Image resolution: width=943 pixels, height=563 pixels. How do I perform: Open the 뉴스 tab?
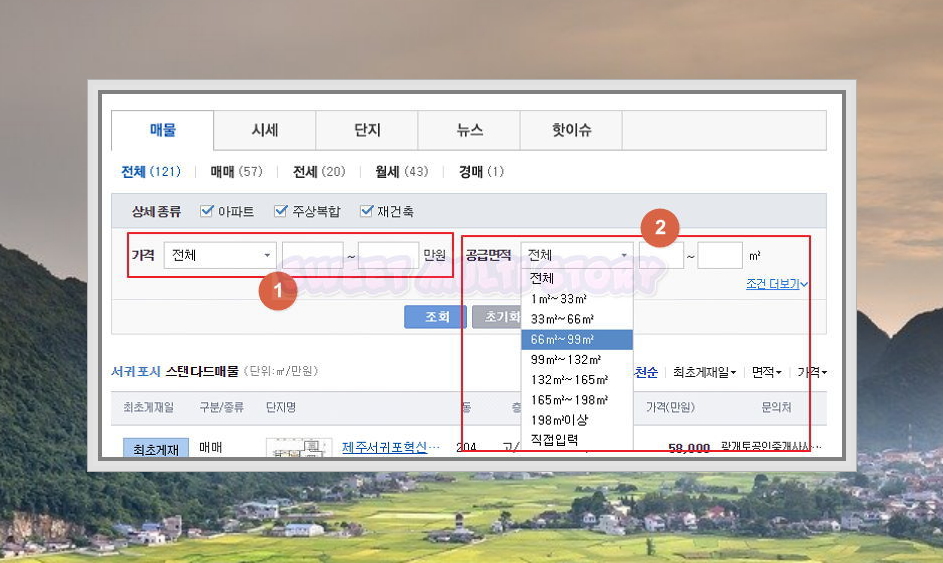pos(469,130)
